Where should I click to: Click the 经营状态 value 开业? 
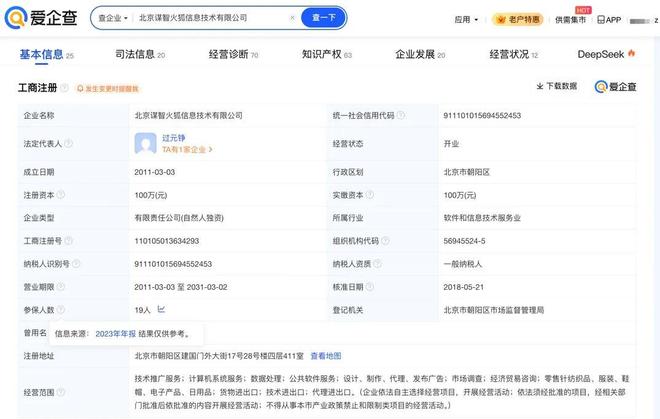click(451, 144)
